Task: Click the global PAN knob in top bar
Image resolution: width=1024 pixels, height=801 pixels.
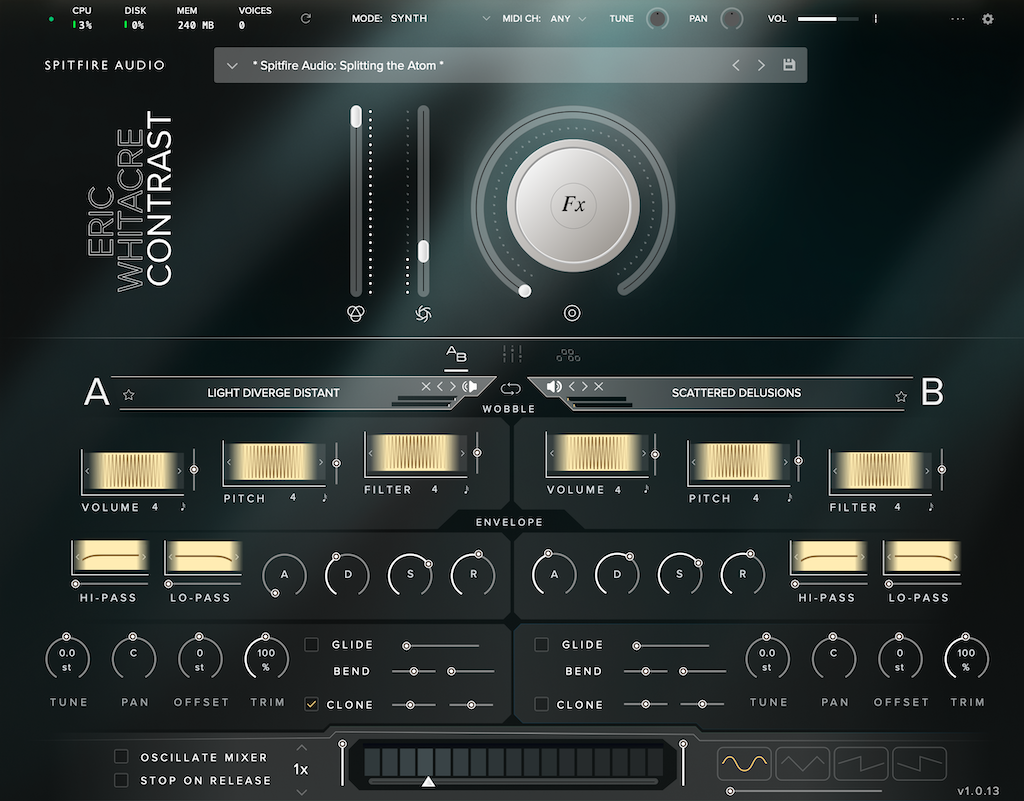Action: pos(731,18)
